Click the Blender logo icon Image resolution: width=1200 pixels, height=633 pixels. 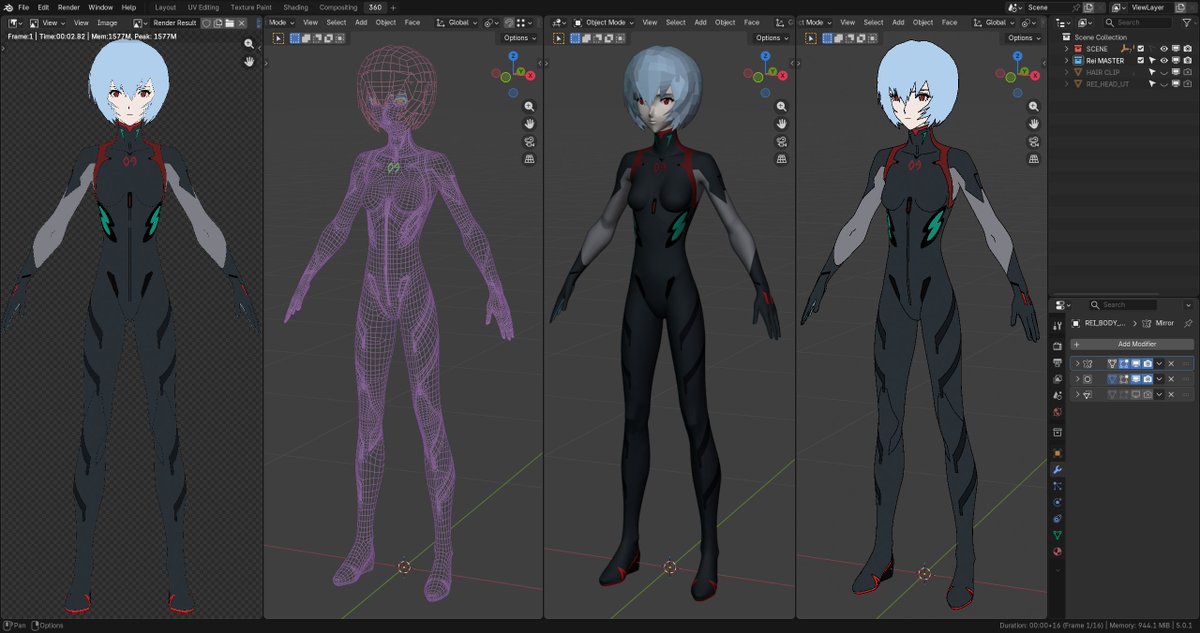click(x=7, y=7)
